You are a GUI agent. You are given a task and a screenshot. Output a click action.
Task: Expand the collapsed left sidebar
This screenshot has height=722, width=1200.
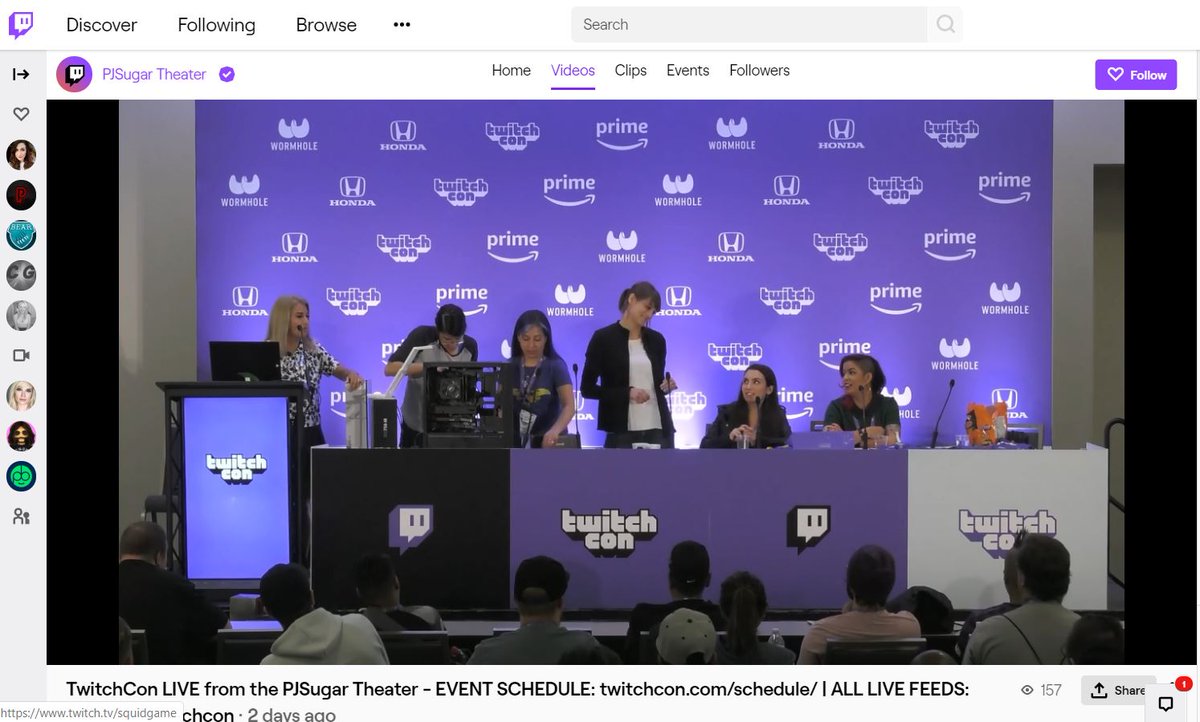click(21, 74)
